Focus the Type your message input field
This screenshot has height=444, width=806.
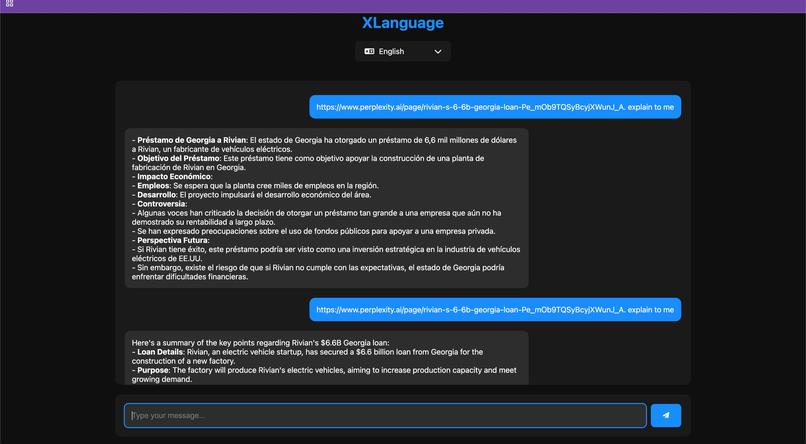[385, 415]
